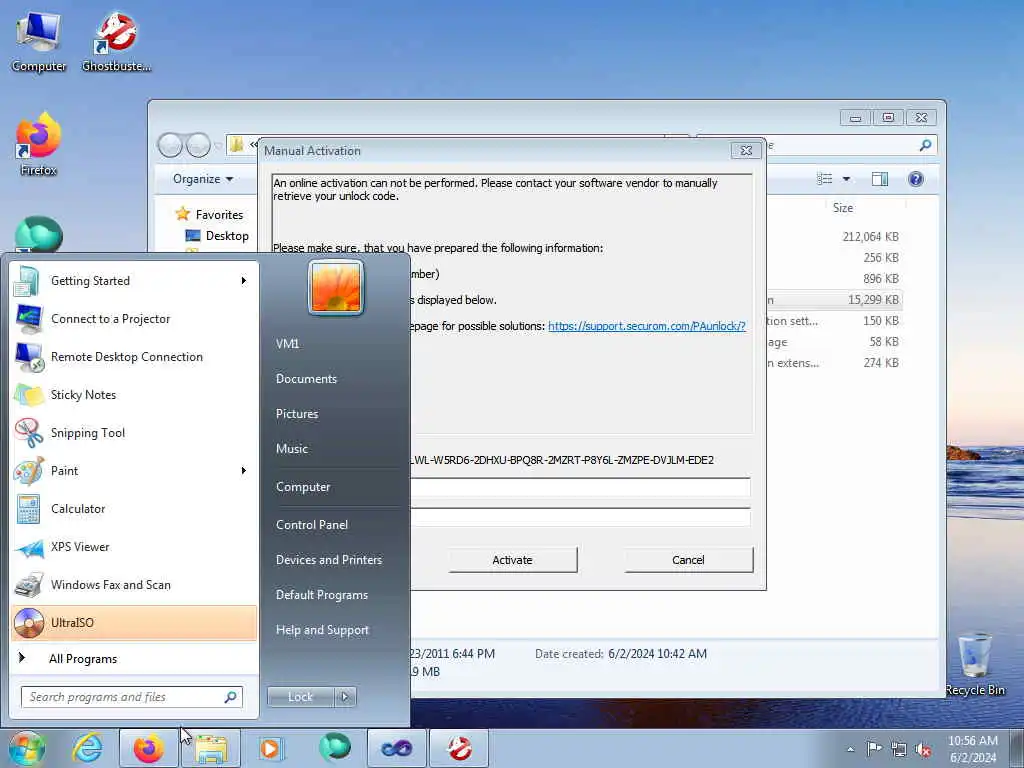Click the search magnifier in the Start menu
Image resolution: width=1024 pixels, height=768 pixels.
click(230, 697)
